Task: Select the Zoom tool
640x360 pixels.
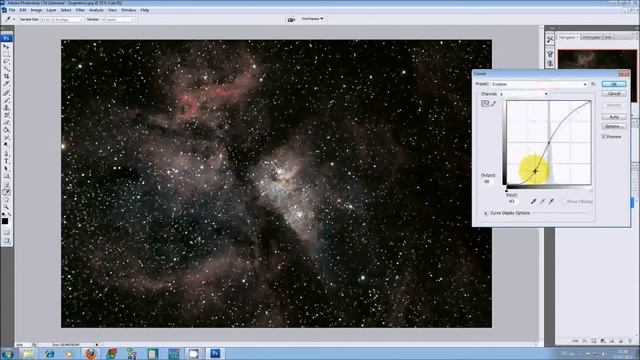Action: (x=6, y=207)
